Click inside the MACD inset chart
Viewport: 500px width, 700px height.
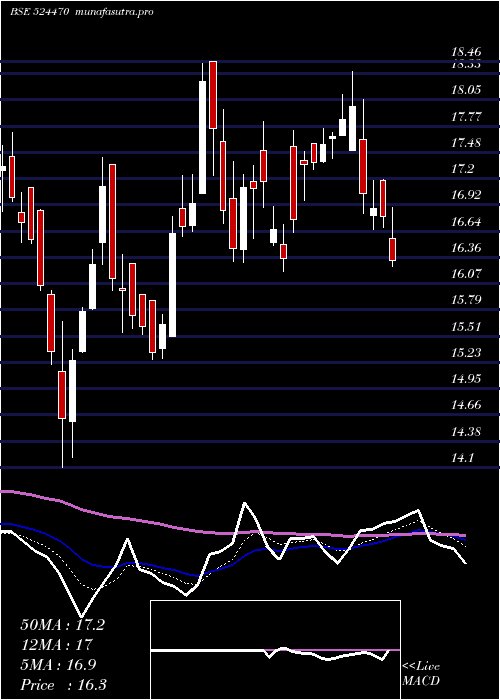pos(275,650)
